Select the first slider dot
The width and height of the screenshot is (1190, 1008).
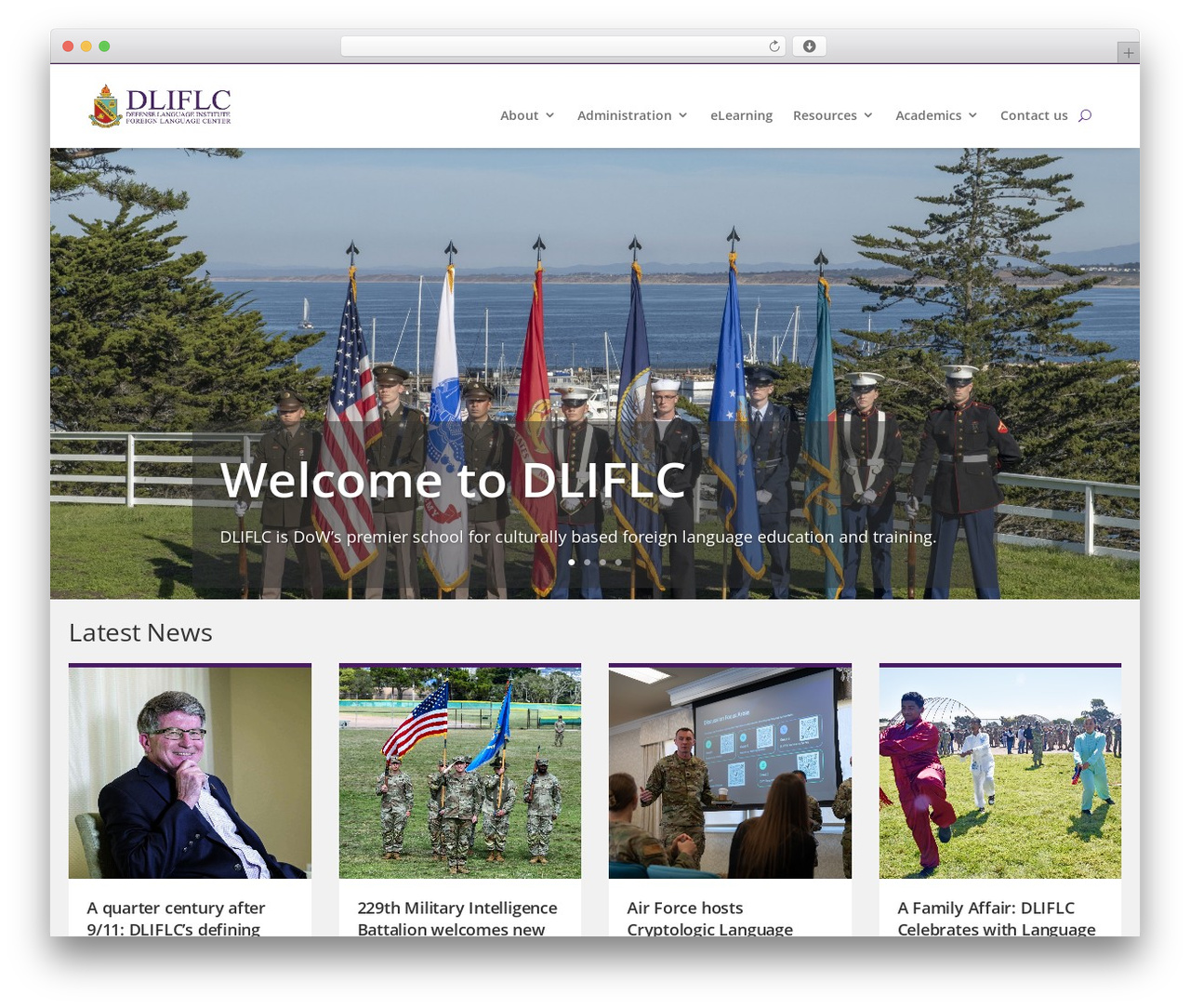click(571, 562)
